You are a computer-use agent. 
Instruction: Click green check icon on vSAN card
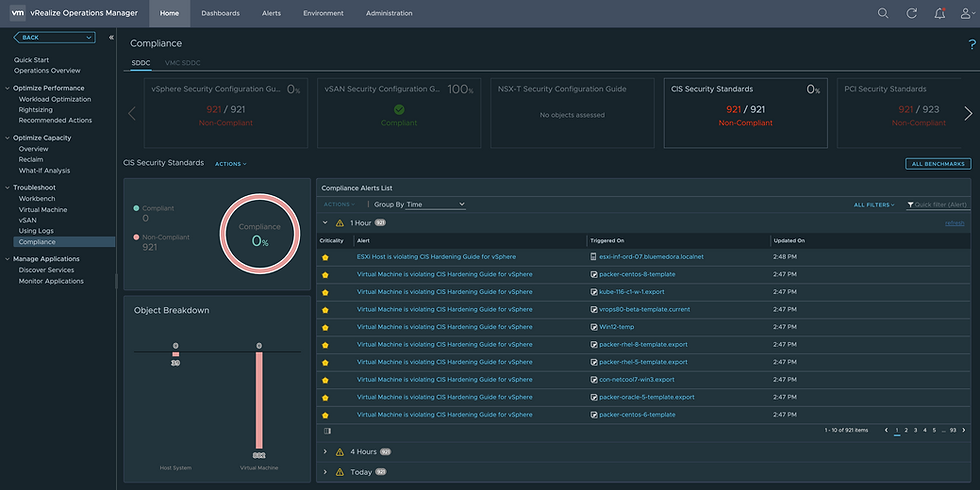[399, 109]
